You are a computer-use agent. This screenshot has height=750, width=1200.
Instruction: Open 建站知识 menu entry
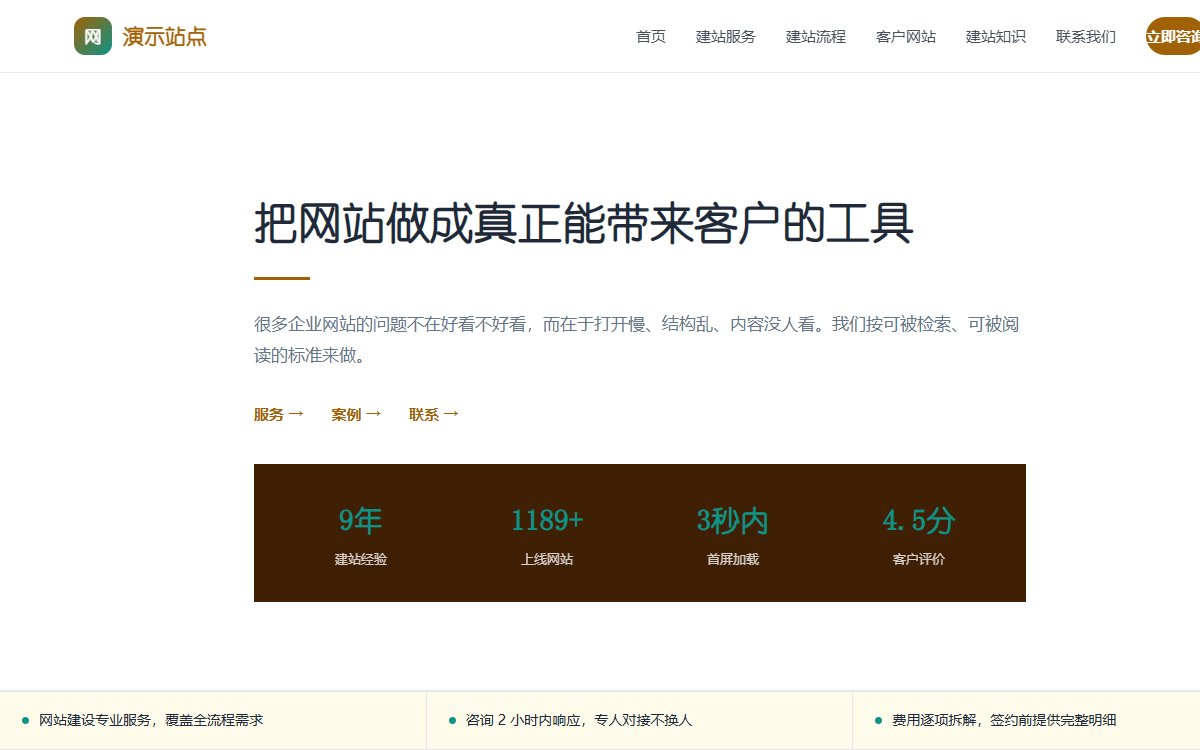pyautogui.click(x=996, y=37)
